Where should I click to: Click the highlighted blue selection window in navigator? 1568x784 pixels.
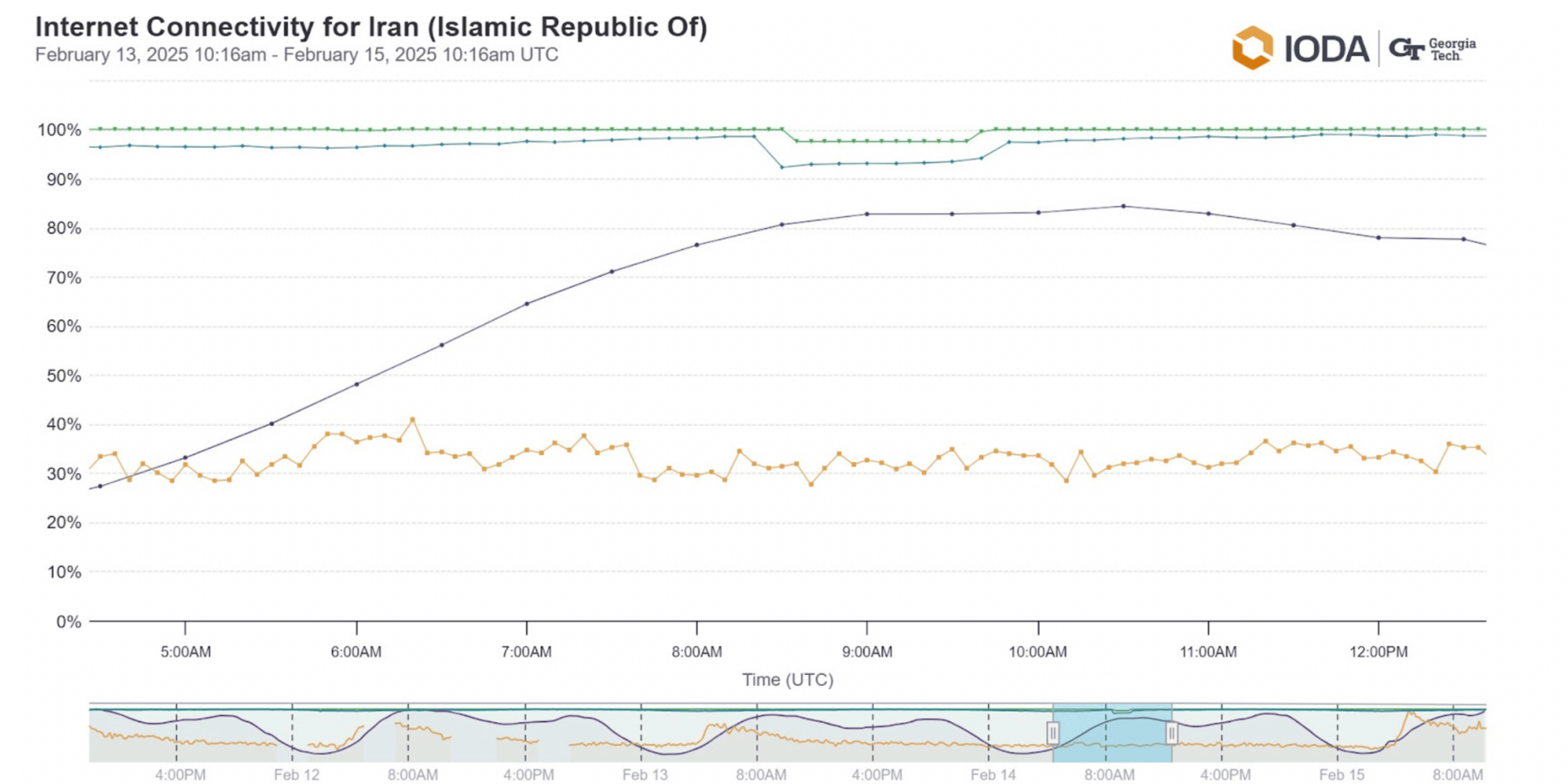point(1112,733)
